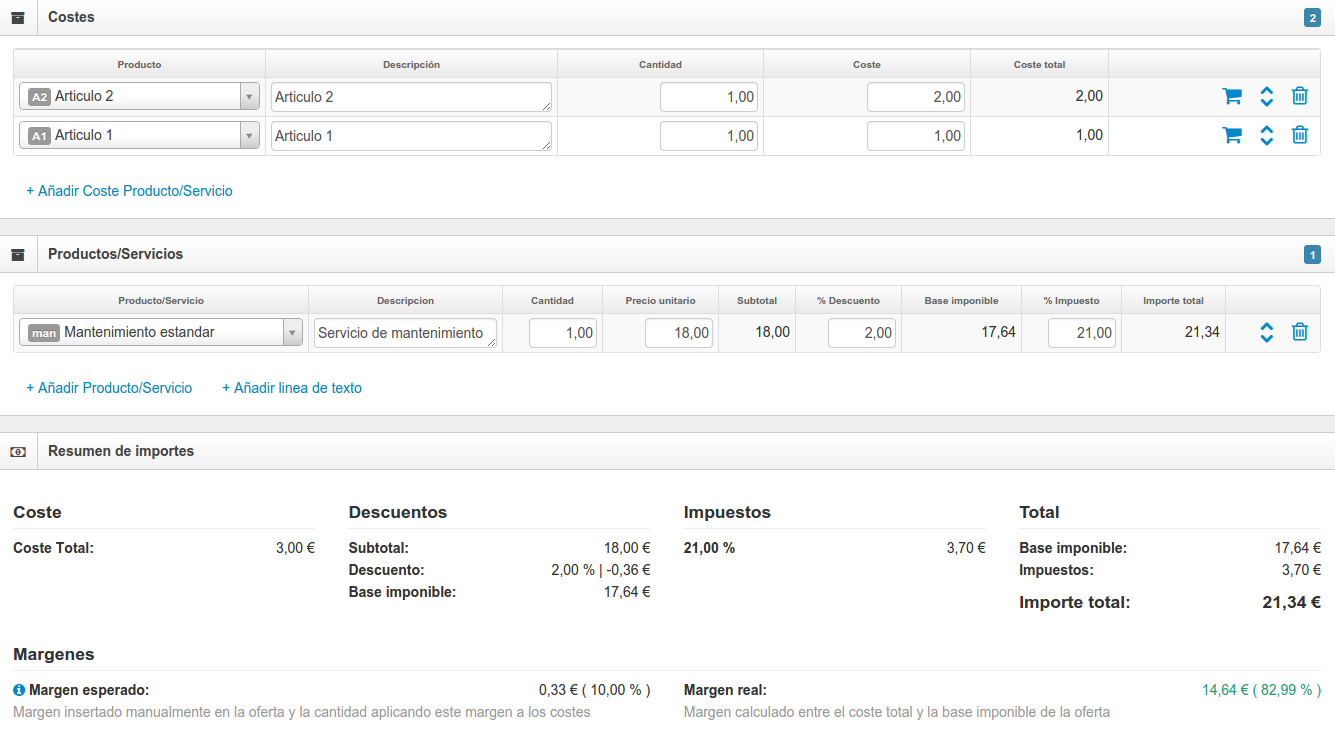Click the Coste field showing 2,00
Image resolution: width=1335 pixels, height=734 pixels.
tap(916, 96)
